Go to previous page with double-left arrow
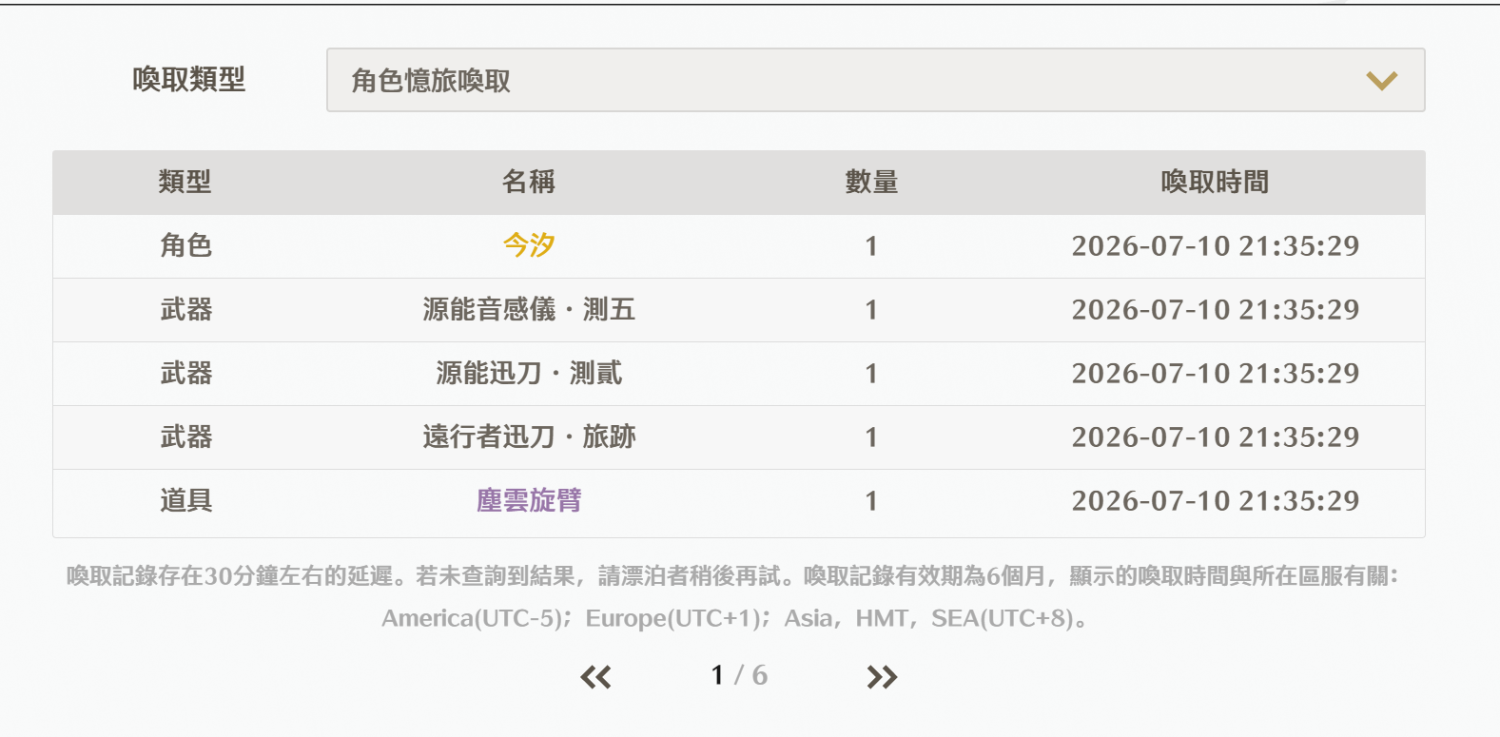 [596, 677]
